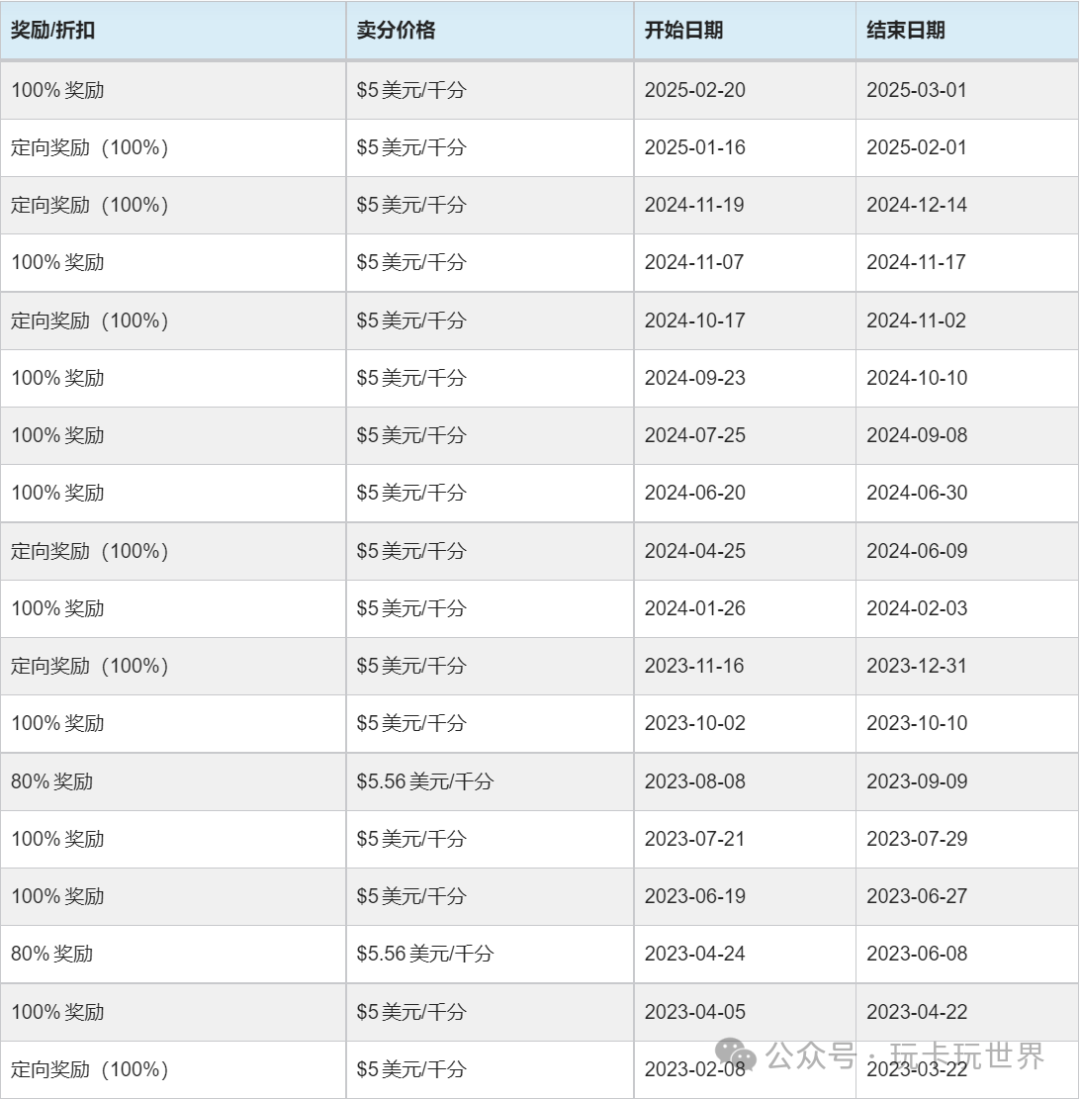The height and width of the screenshot is (1099, 1080).
Task: Click 100% 奖励 in the 2025-02-20 row
Action: pos(57,90)
